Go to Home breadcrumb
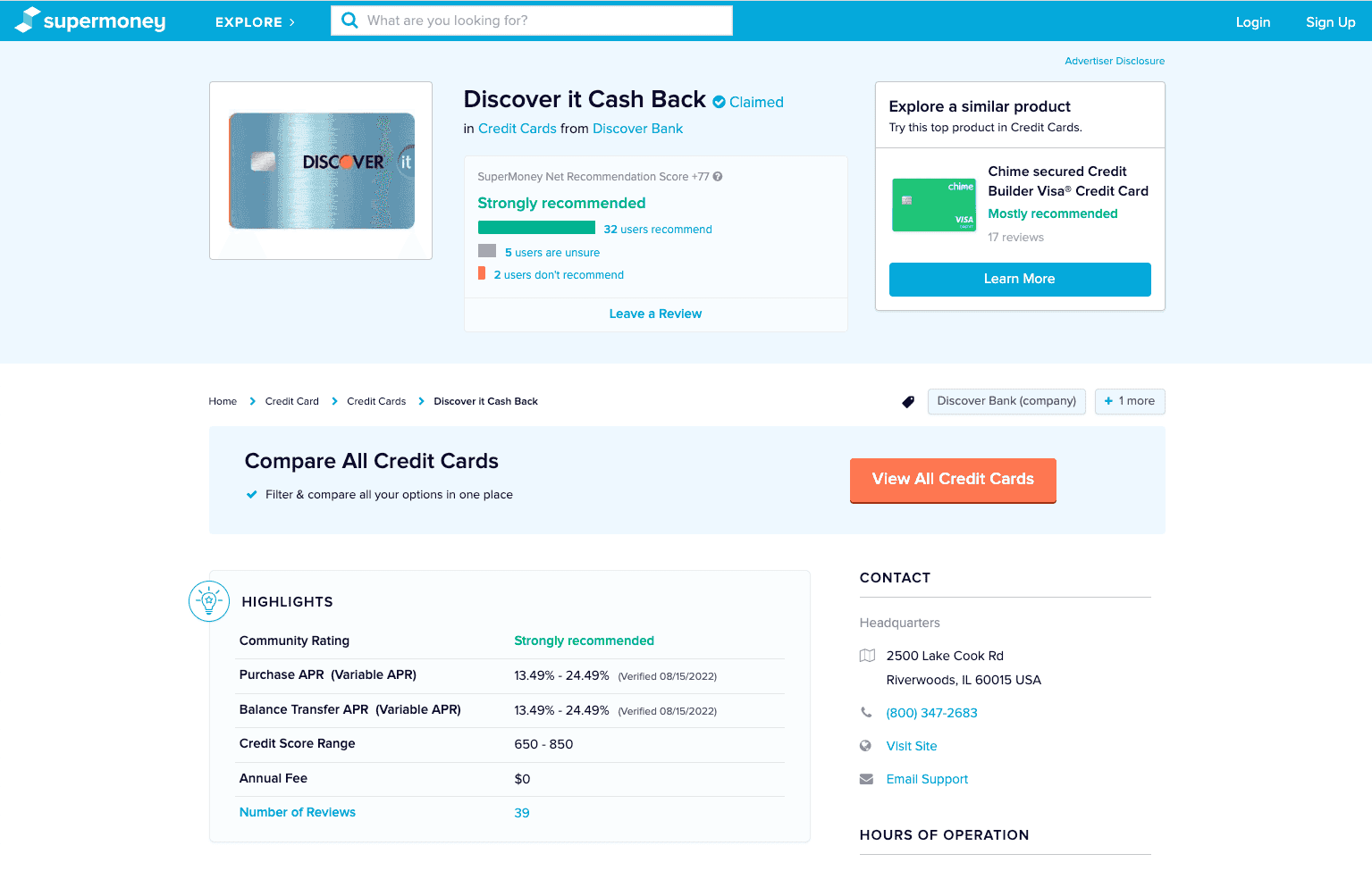1372x871 pixels. (223, 401)
